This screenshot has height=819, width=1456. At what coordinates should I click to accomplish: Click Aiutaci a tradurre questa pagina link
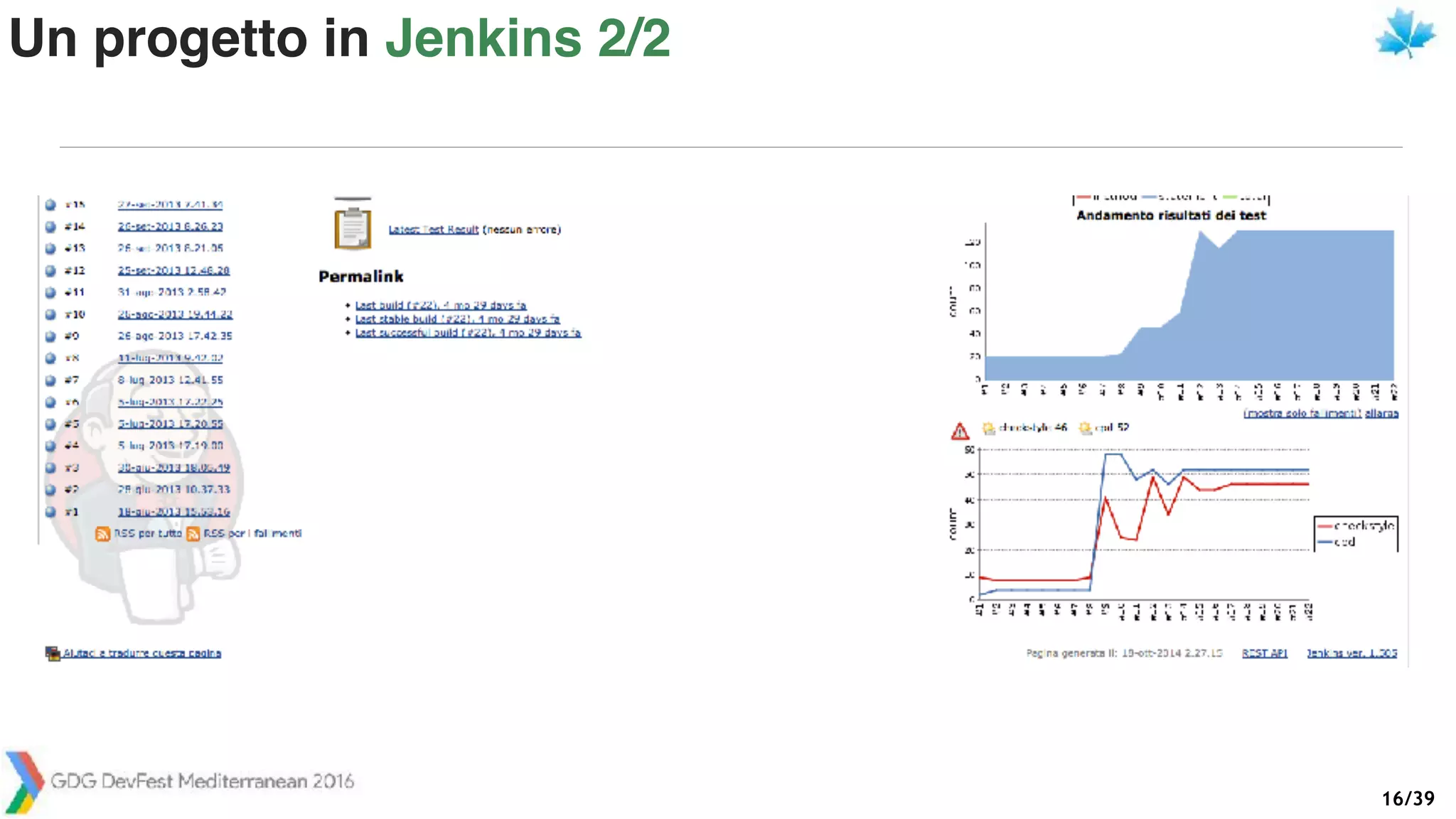pos(142,653)
